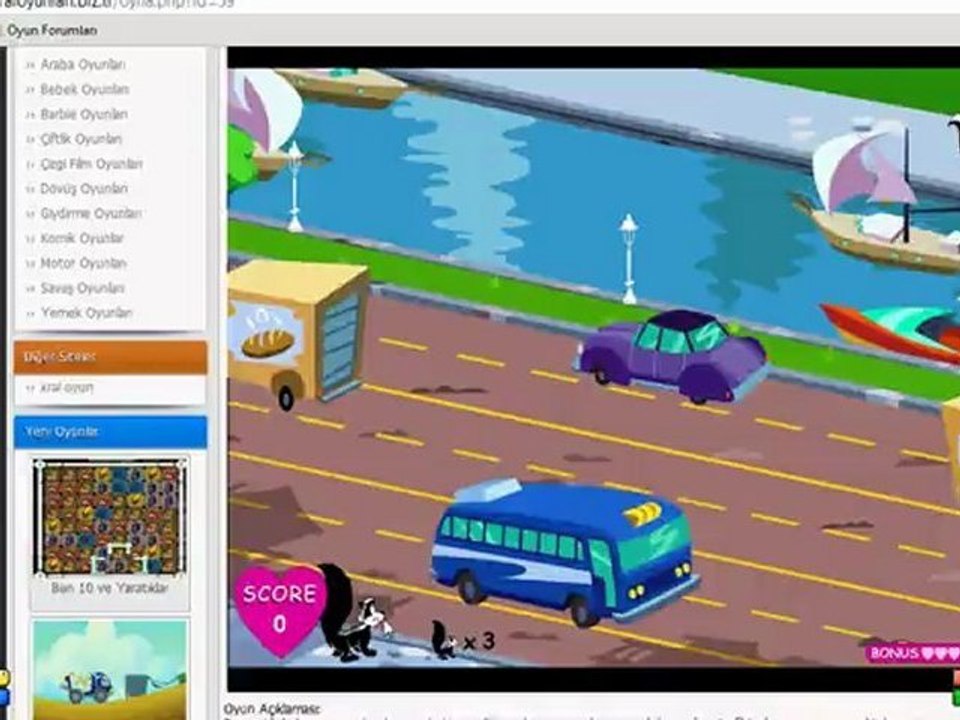Click the skunk character by the road
The width and height of the screenshot is (960, 720).
pyautogui.click(x=354, y=614)
